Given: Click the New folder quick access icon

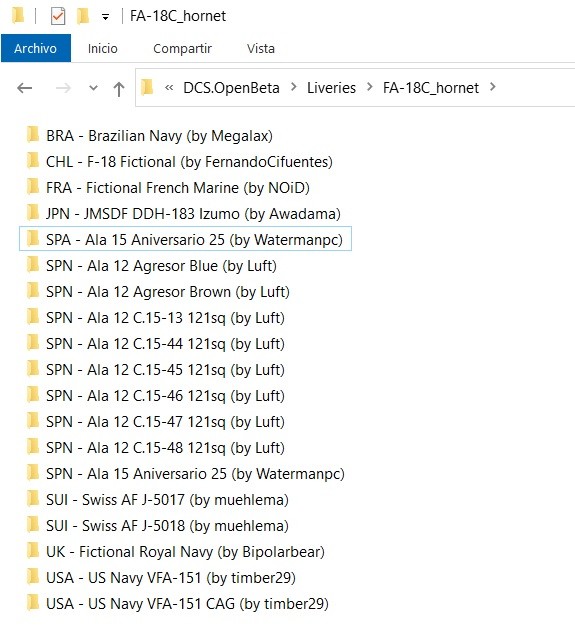Looking at the screenshot, I should pyautogui.click(x=83, y=16).
